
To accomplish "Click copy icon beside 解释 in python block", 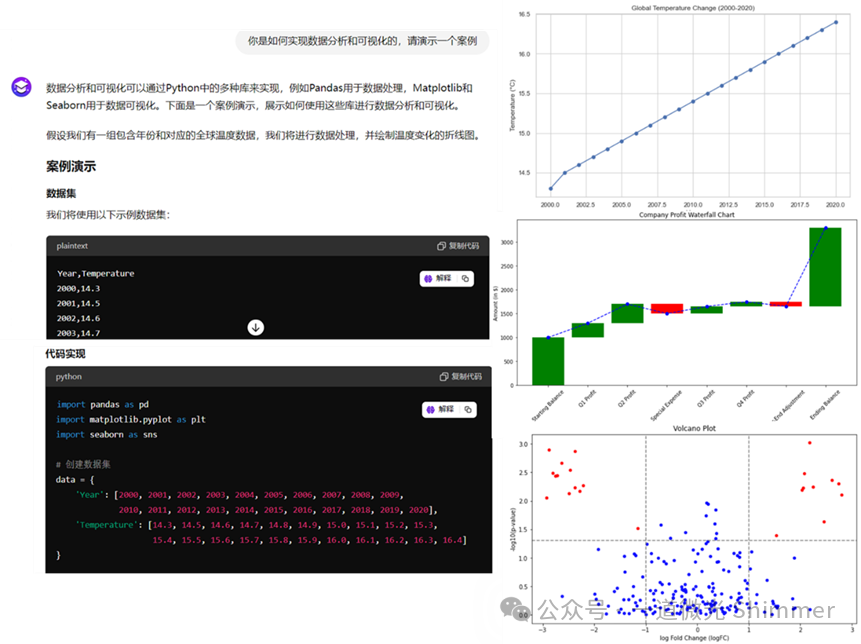I will [468, 409].
